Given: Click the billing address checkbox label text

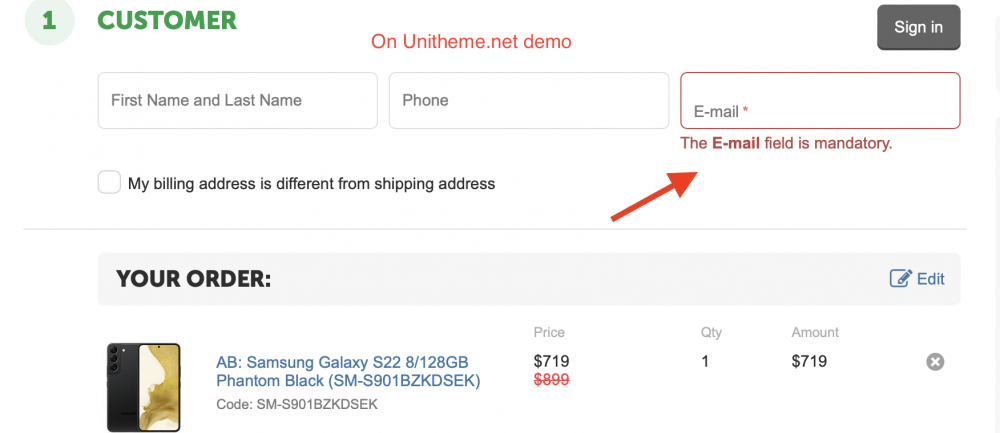Looking at the screenshot, I should (311, 184).
